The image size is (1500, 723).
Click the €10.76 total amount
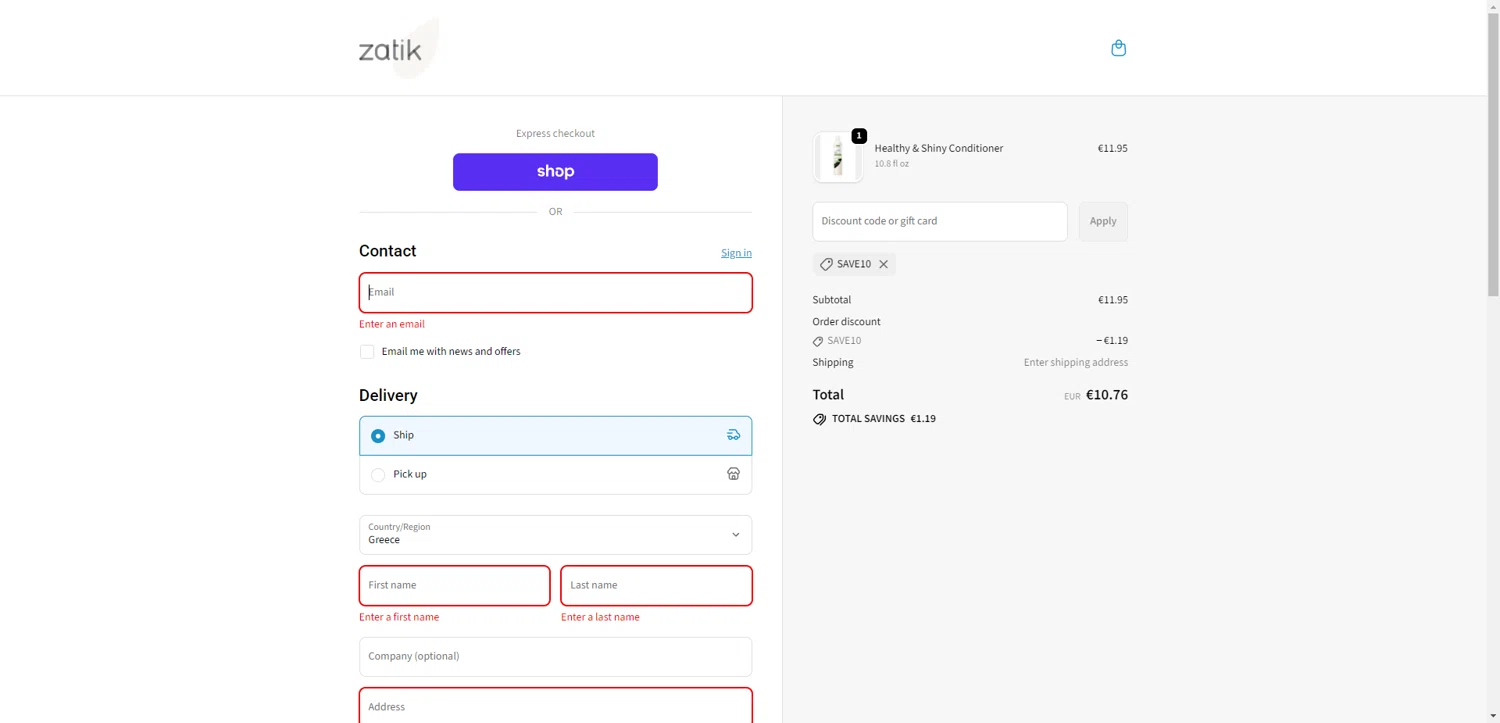[1106, 395]
